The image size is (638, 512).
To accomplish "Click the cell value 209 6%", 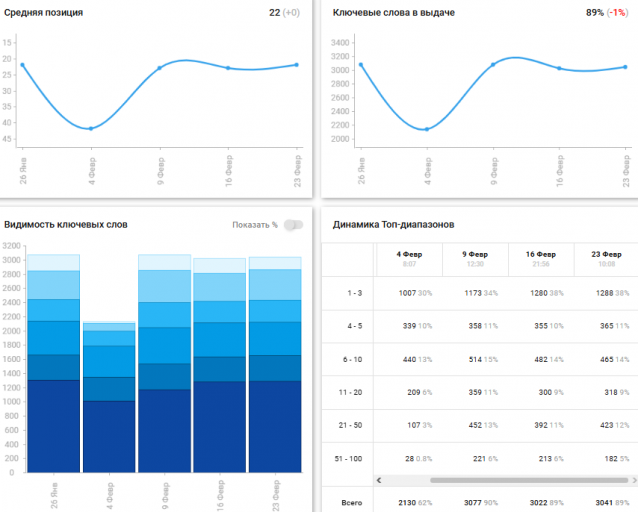I will (420, 392).
